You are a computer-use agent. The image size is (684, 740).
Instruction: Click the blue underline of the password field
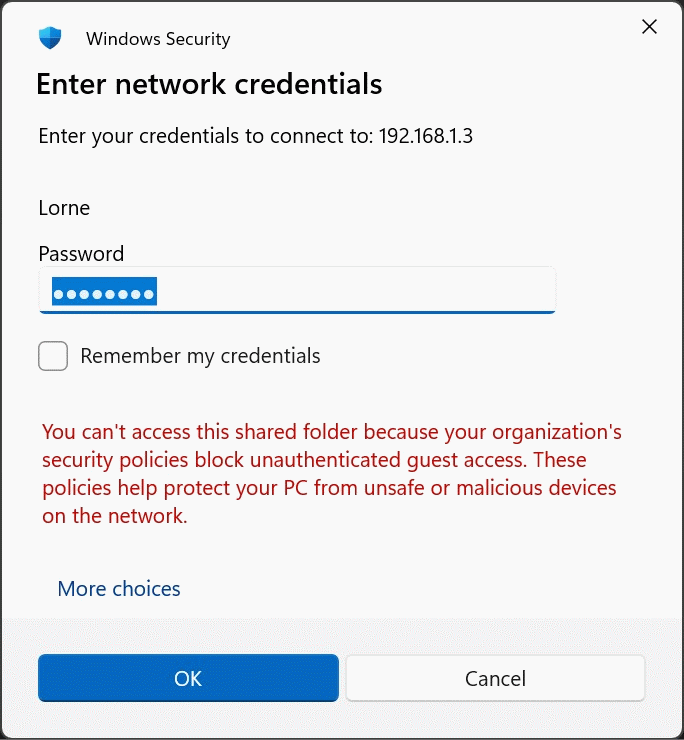coord(297,311)
